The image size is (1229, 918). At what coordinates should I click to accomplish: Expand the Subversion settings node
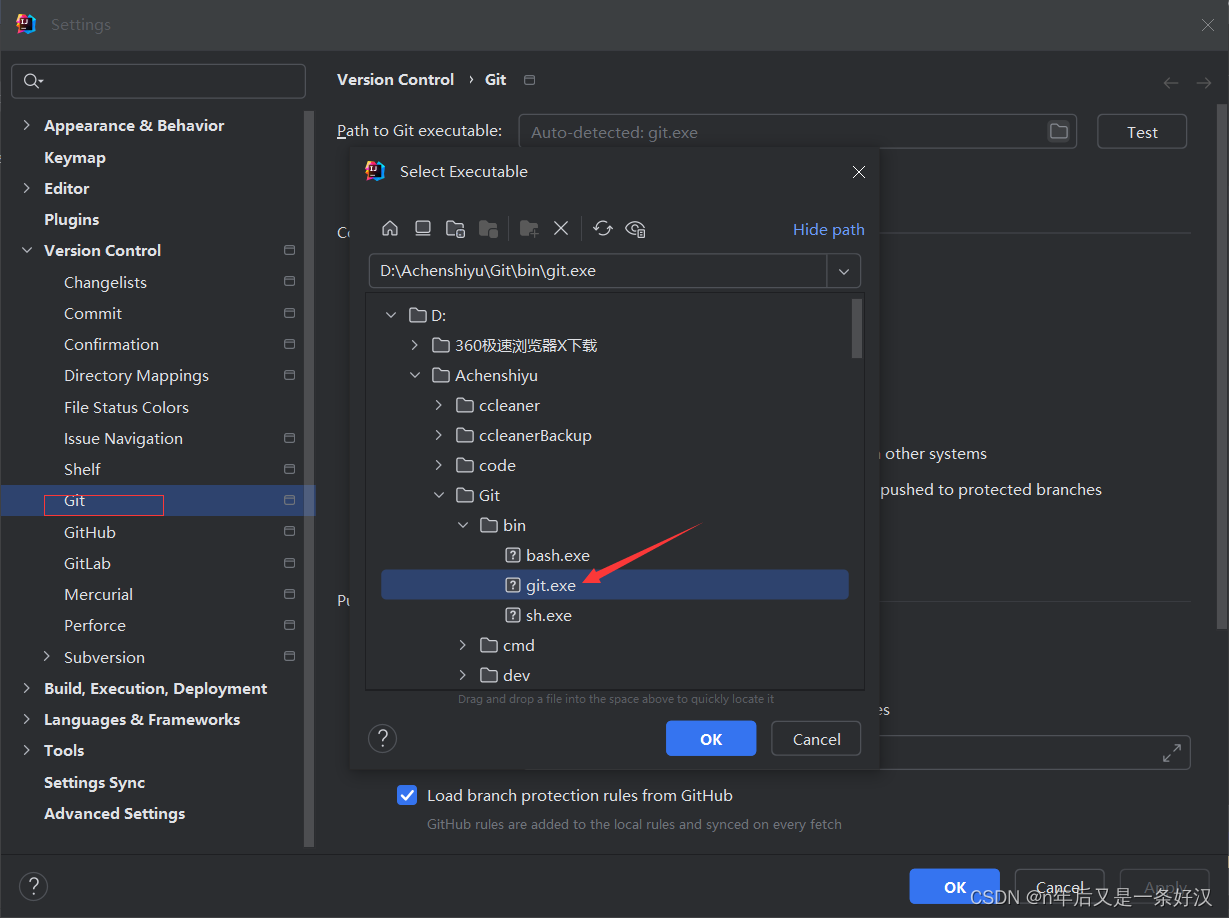pos(47,656)
